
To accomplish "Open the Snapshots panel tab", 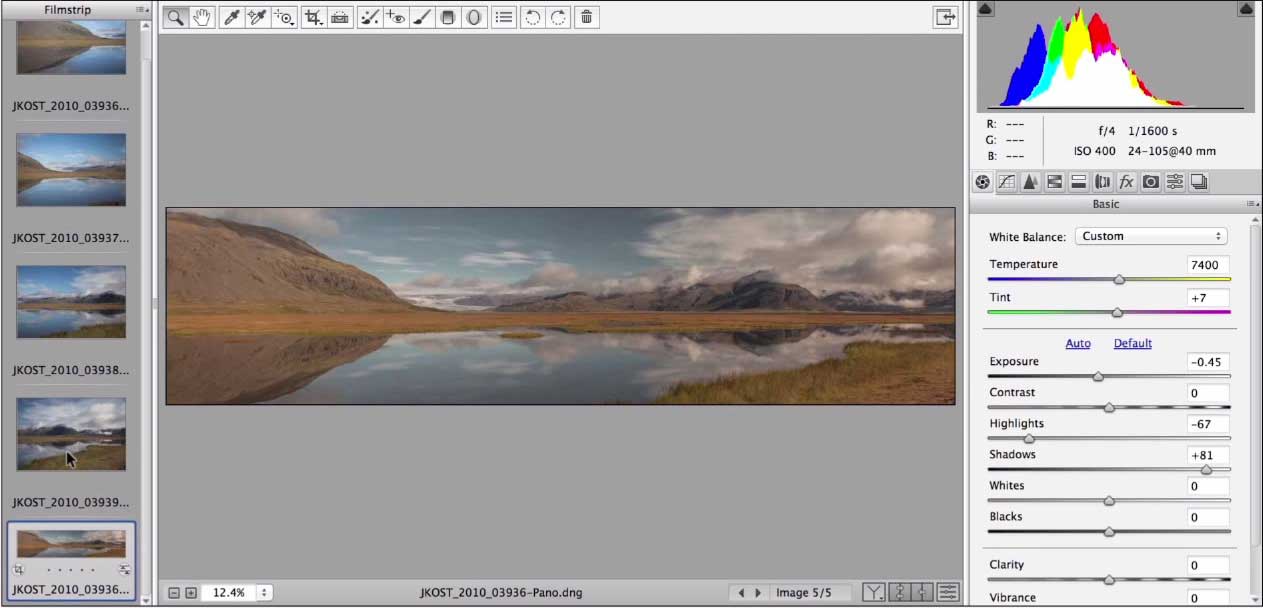I will [x=1199, y=182].
